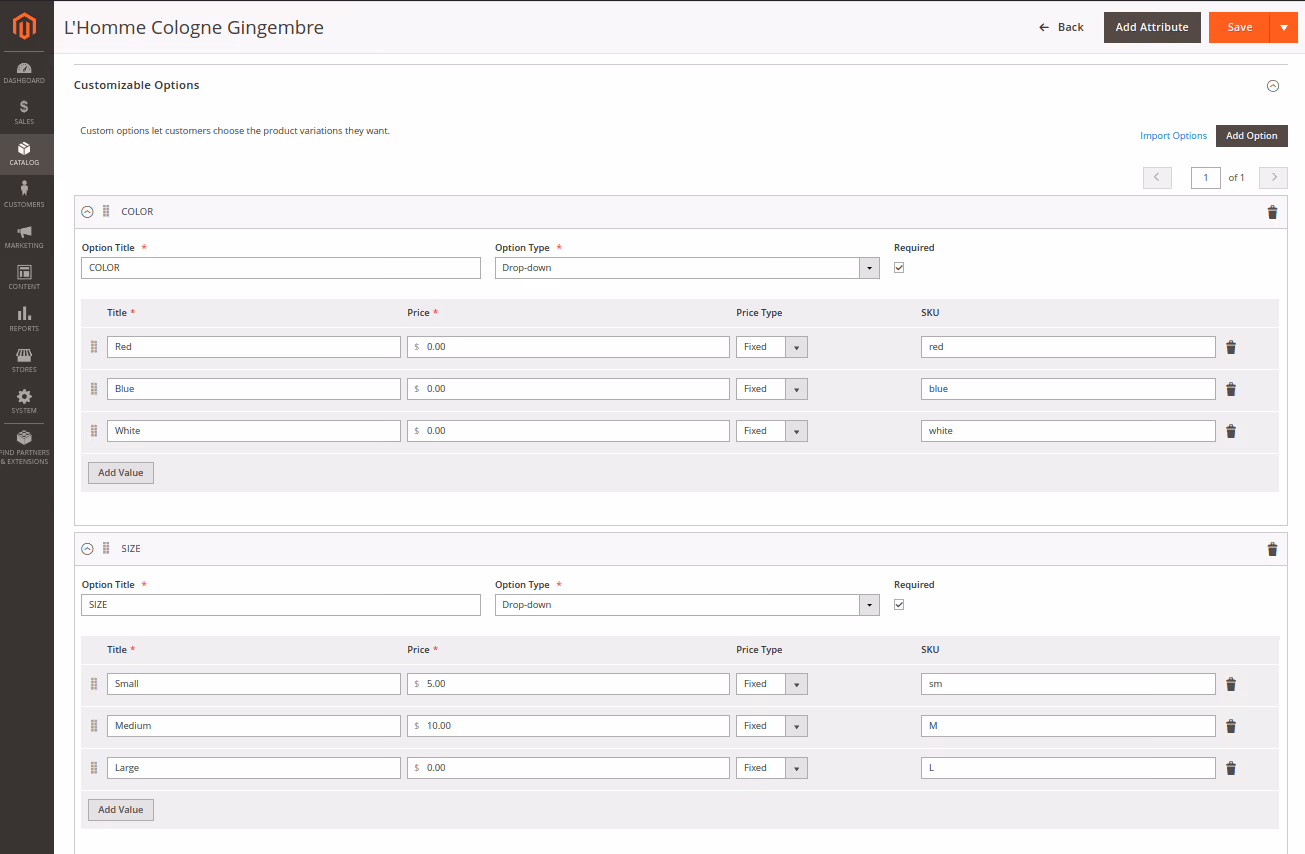Edit the Medium price field
The width and height of the screenshot is (1305, 854).
pos(568,726)
